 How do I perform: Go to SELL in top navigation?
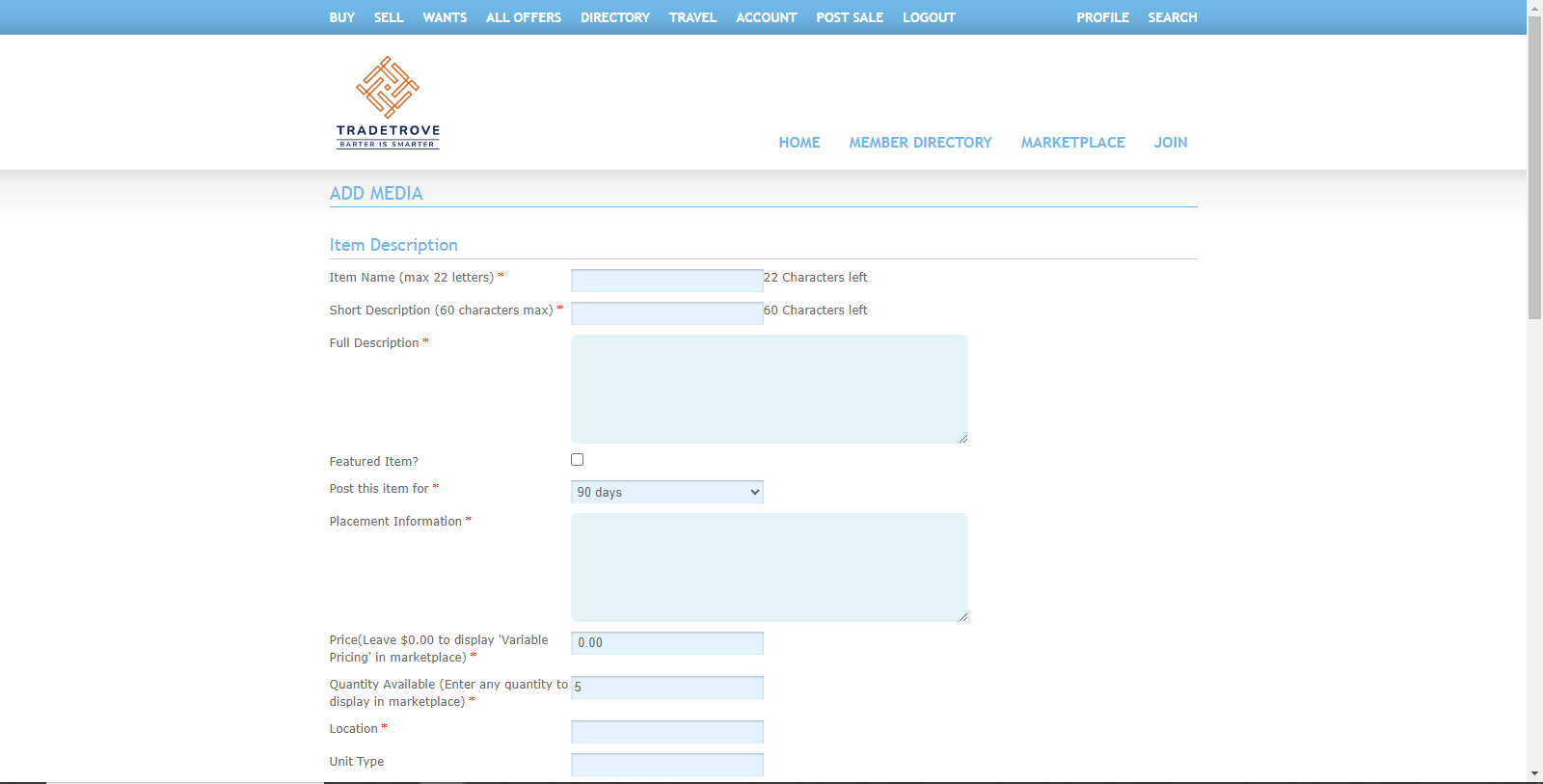389,17
